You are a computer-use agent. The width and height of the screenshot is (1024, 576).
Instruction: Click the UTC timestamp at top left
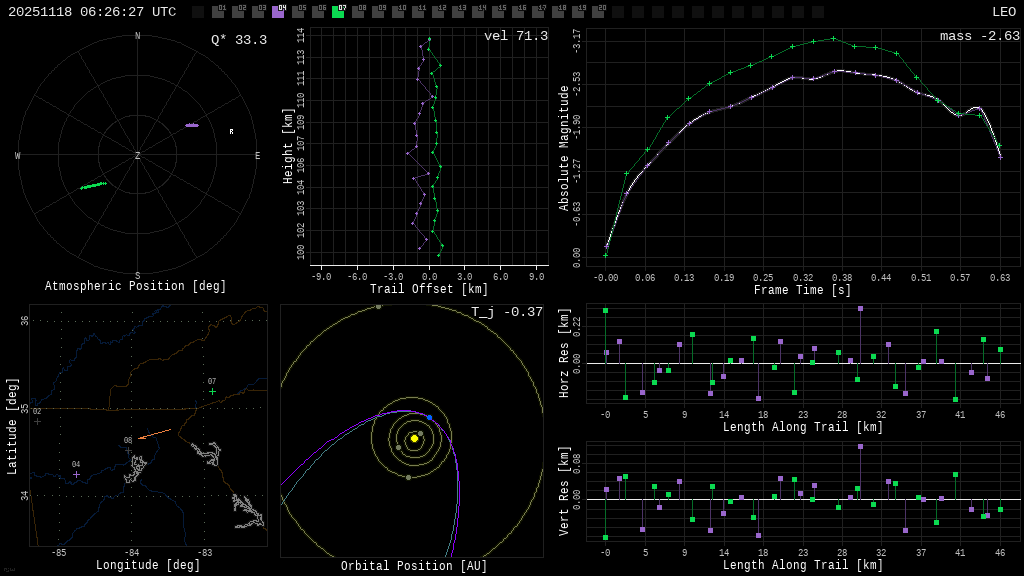click(x=92, y=12)
